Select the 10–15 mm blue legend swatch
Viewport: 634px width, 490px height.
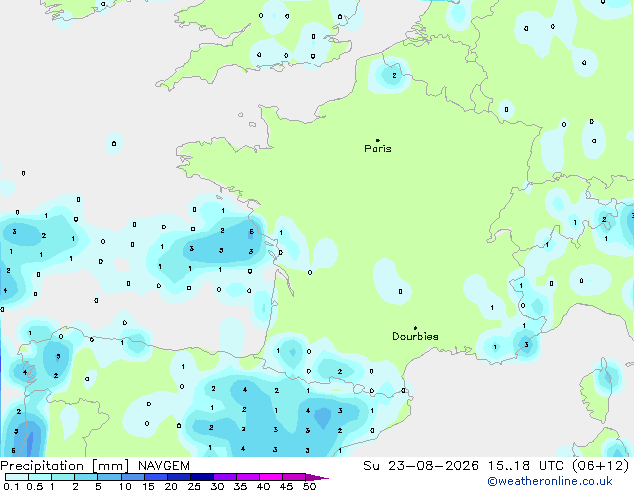pos(133,477)
